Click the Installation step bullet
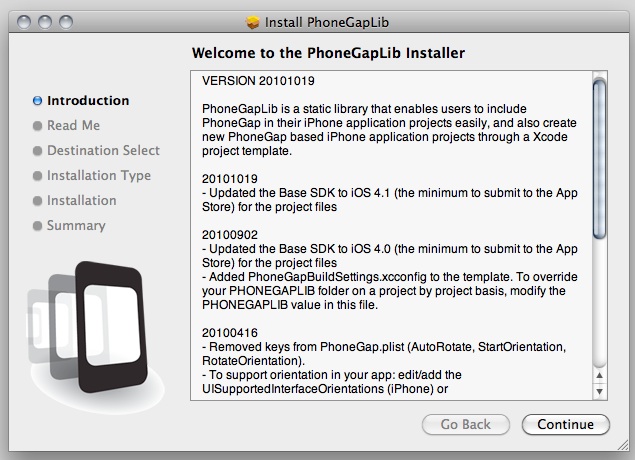Screen dimensions: 635x460 (x=37, y=201)
